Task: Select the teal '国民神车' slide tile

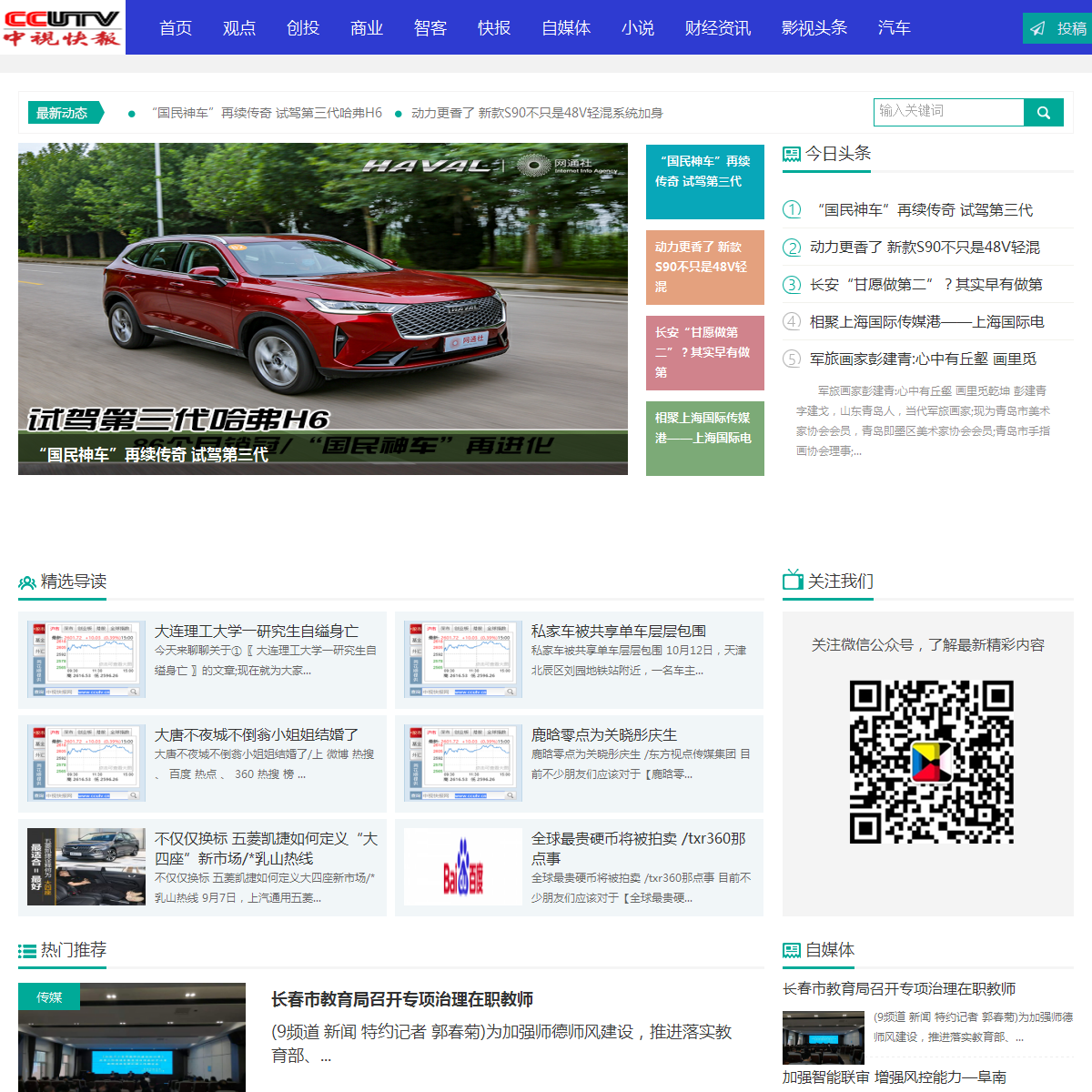Action: click(x=704, y=182)
